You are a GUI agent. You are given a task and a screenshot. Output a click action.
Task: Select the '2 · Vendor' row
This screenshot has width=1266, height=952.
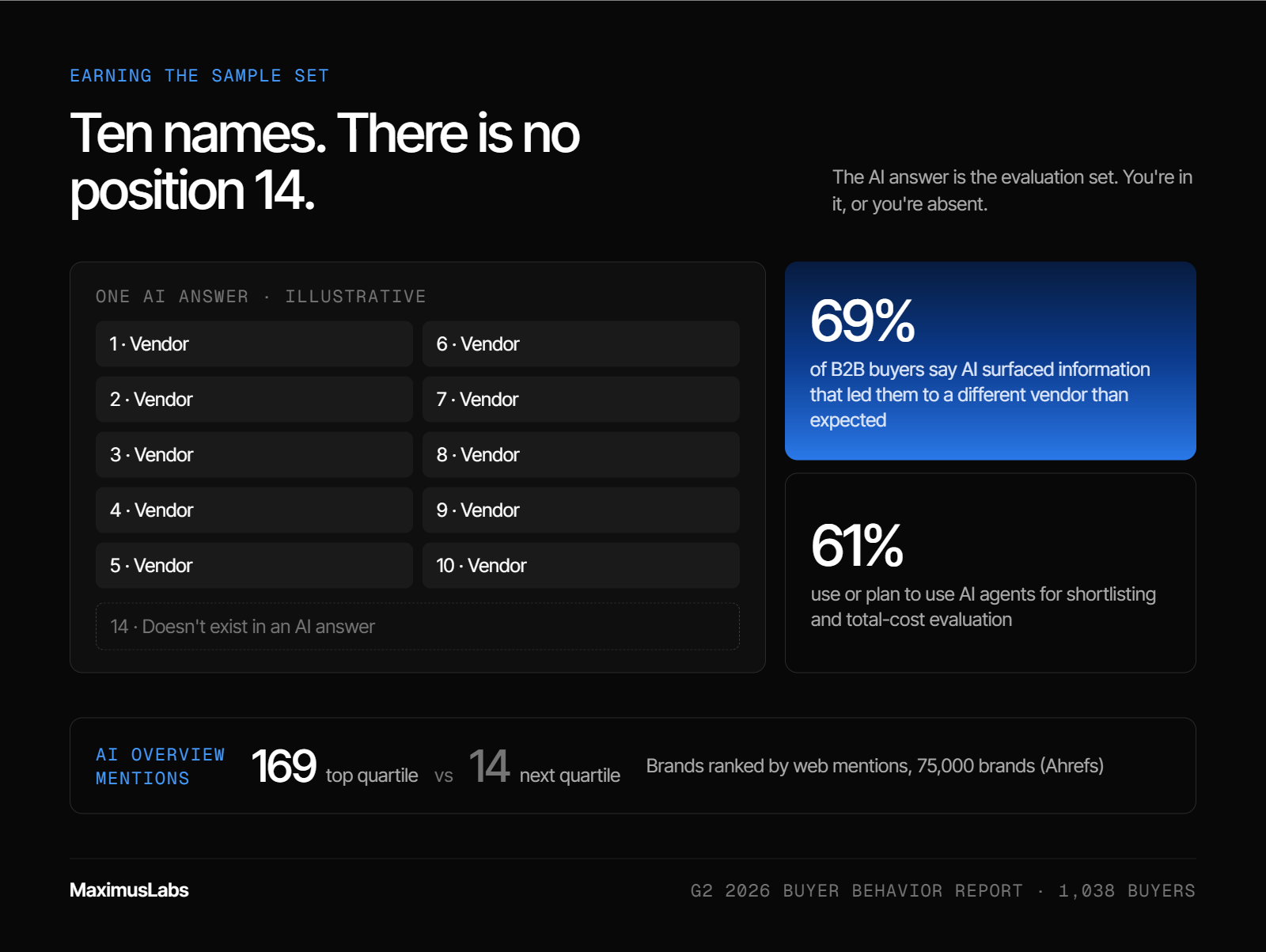coord(254,399)
